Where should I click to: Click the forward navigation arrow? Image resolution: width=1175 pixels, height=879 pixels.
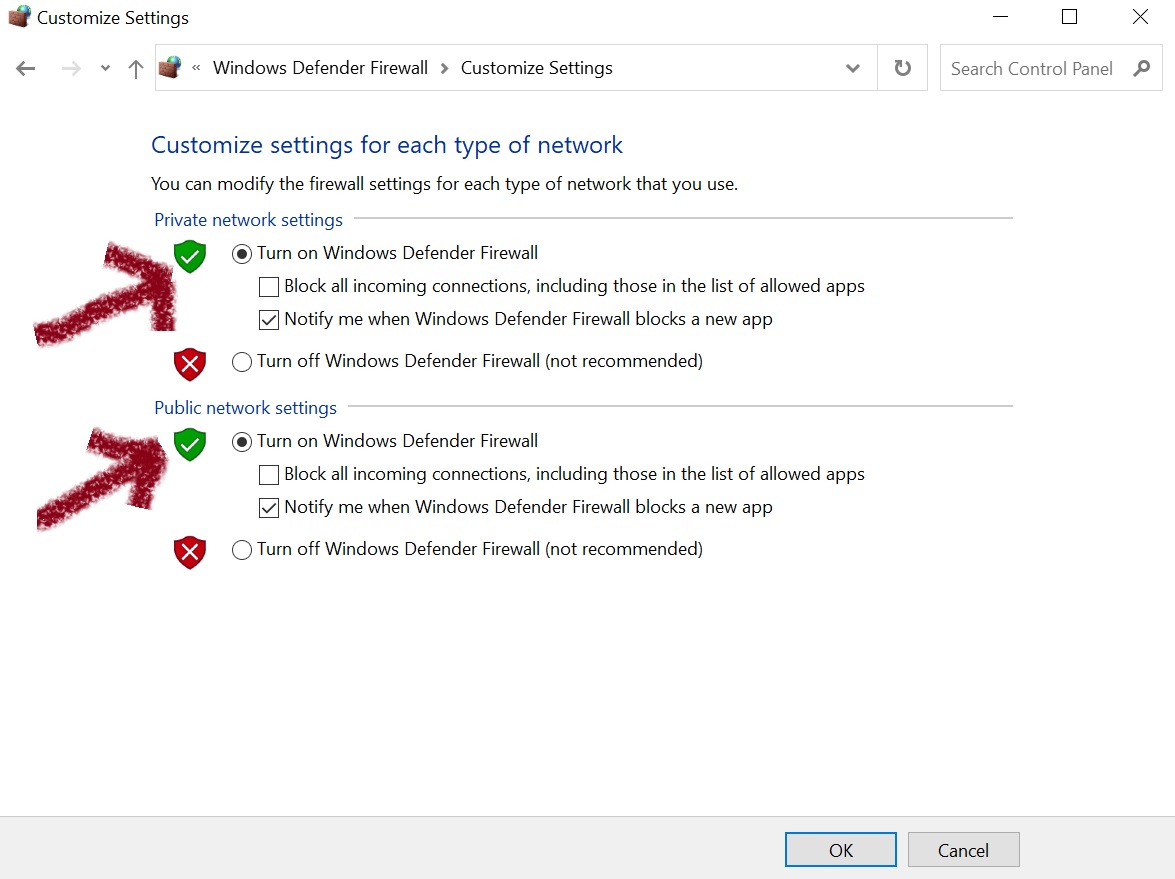71,69
